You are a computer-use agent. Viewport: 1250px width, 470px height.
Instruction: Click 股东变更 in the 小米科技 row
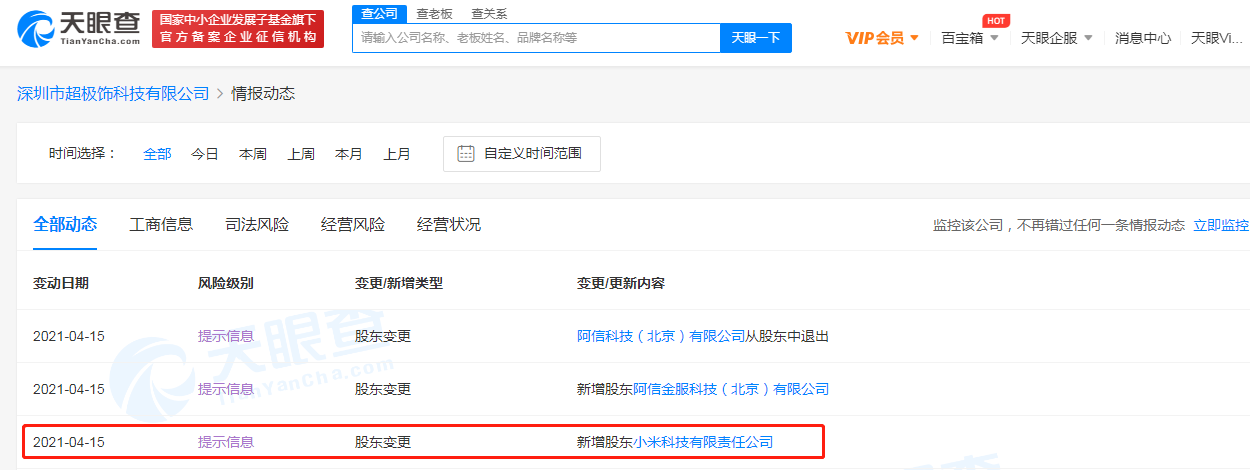pyautogui.click(x=383, y=441)
